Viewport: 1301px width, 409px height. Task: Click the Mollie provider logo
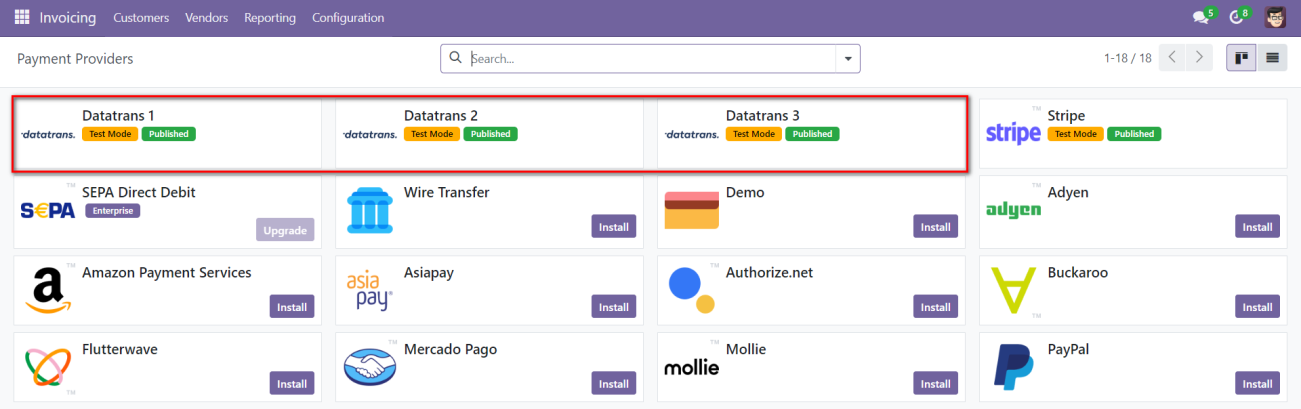pos(691,367)
